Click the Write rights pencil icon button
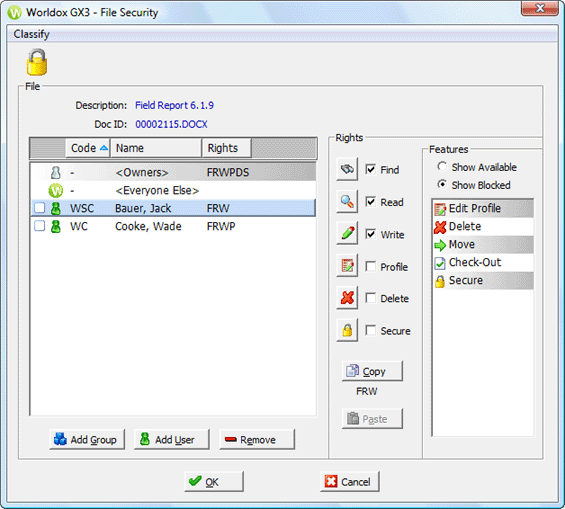Image resolution: width=565 pixels, height=509 pixels. 347,233
